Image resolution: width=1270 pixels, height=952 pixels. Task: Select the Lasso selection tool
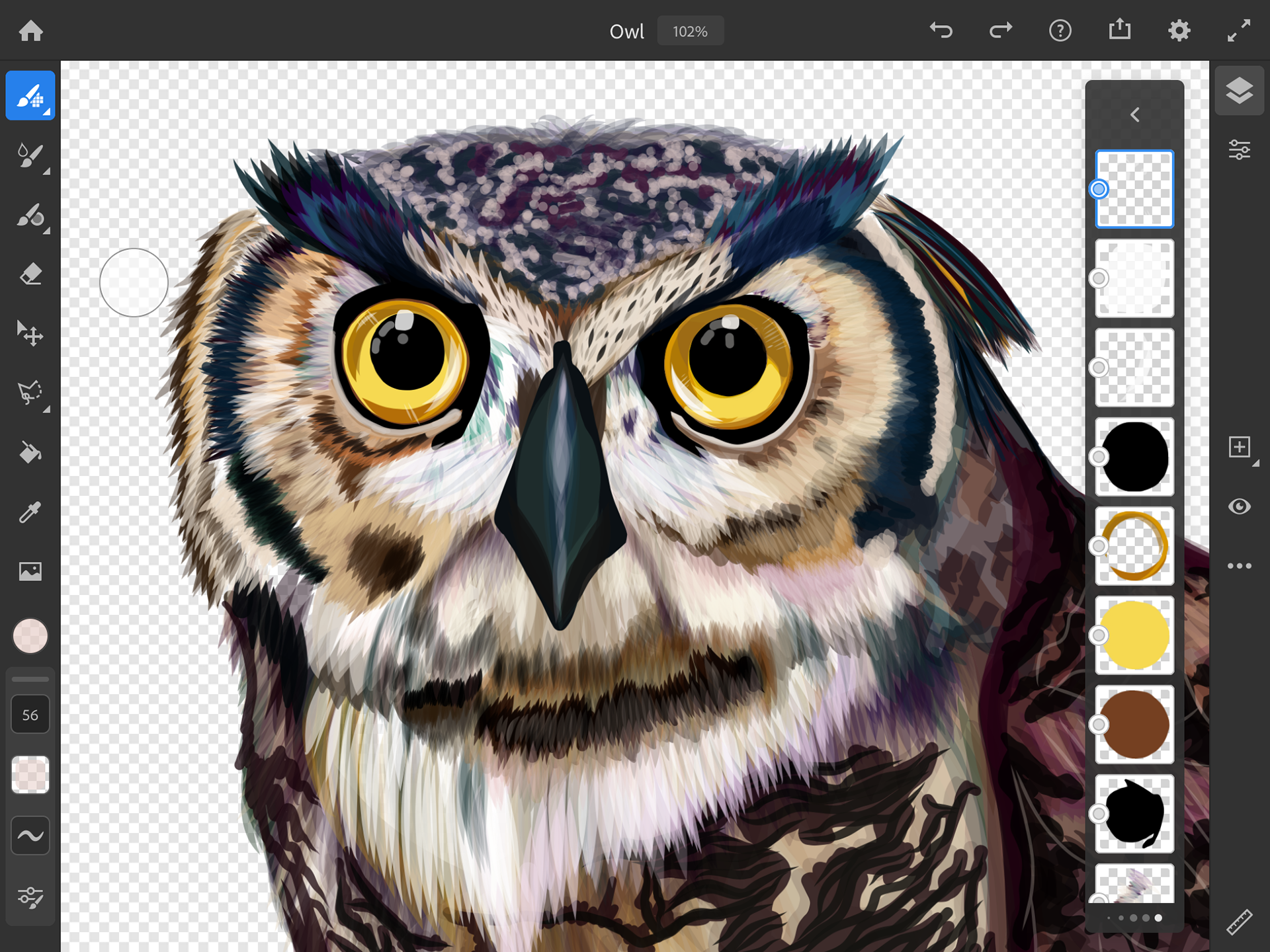(x=30, y=393)
